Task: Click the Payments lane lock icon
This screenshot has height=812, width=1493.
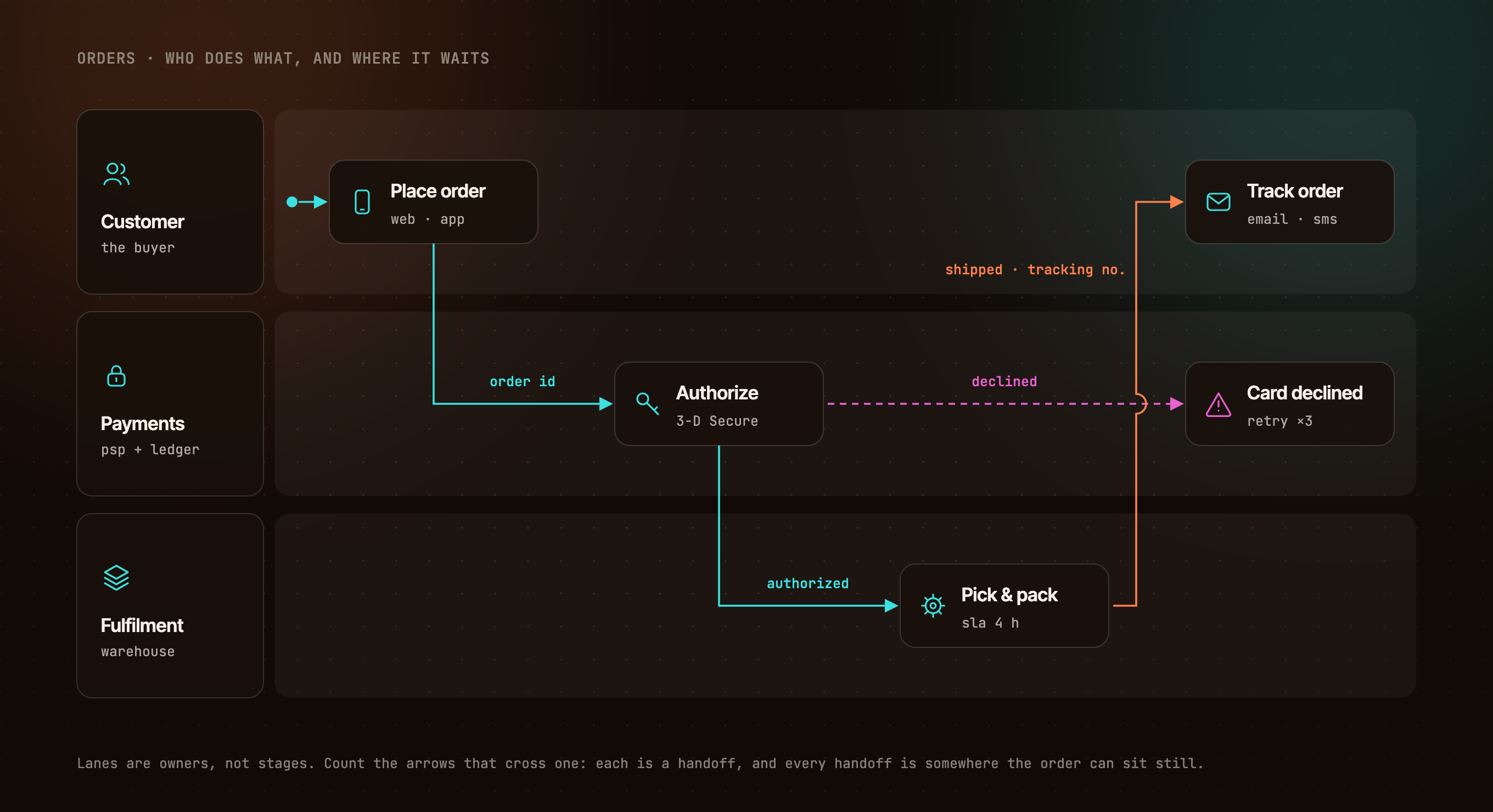Action: coord(116,376)
